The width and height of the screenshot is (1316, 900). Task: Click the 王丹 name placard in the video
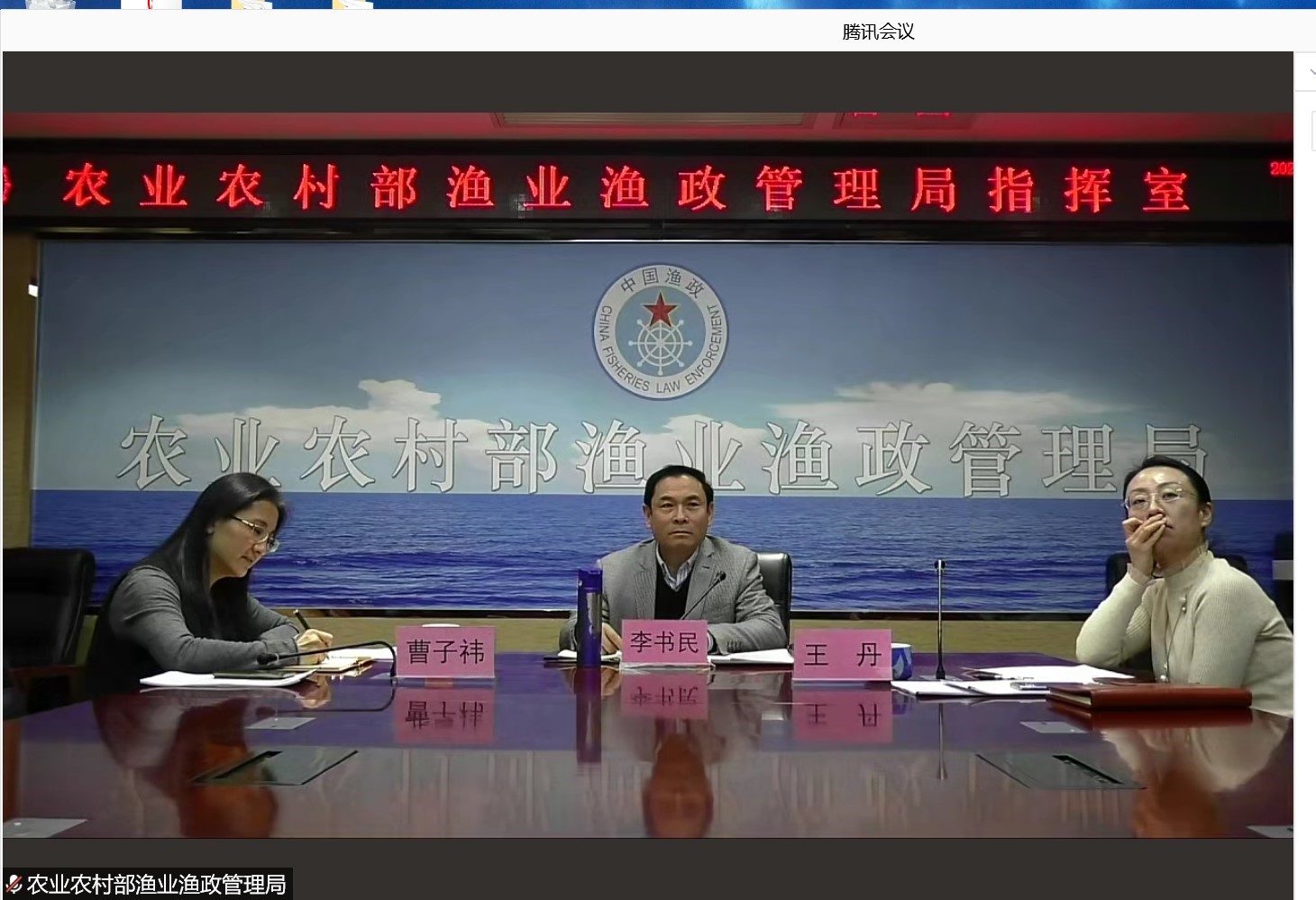tap(842, 654)
